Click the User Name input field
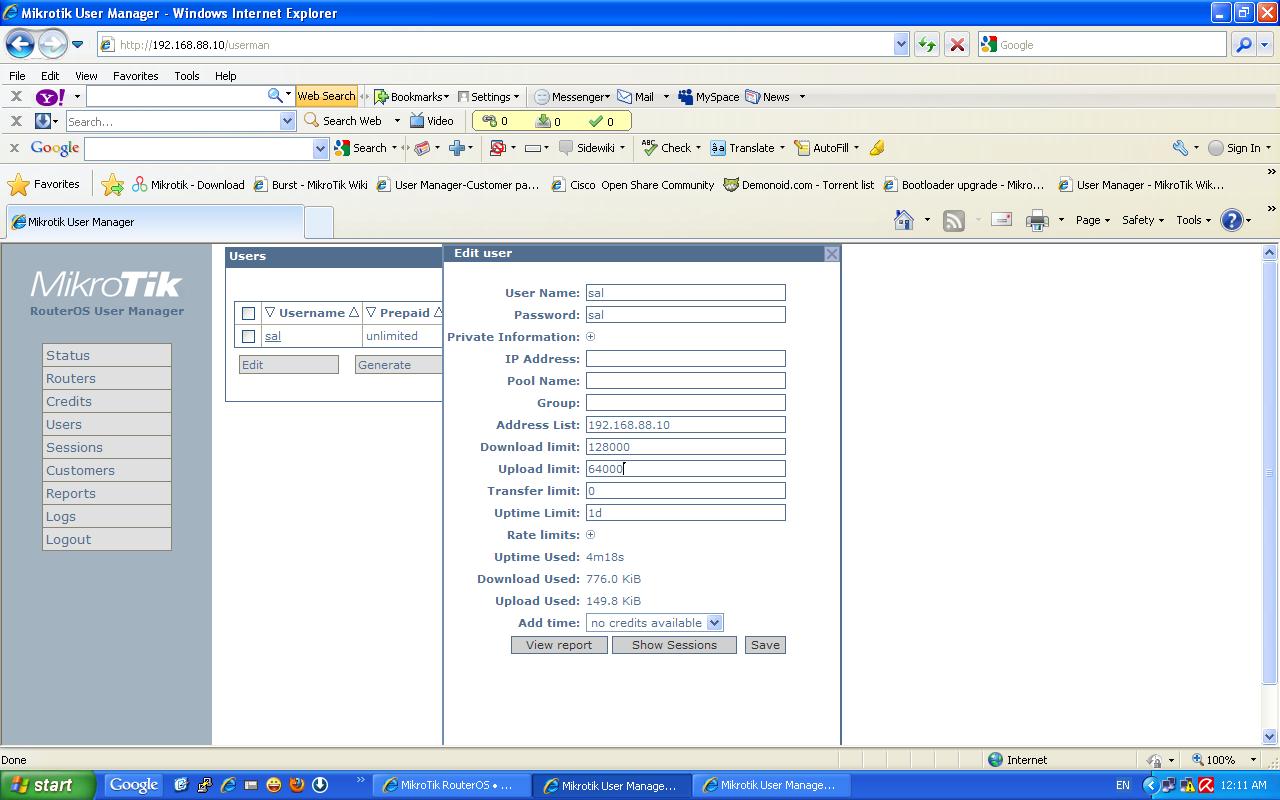The height and width of the screenshot is (800, 1280). [x=685, y=293]
